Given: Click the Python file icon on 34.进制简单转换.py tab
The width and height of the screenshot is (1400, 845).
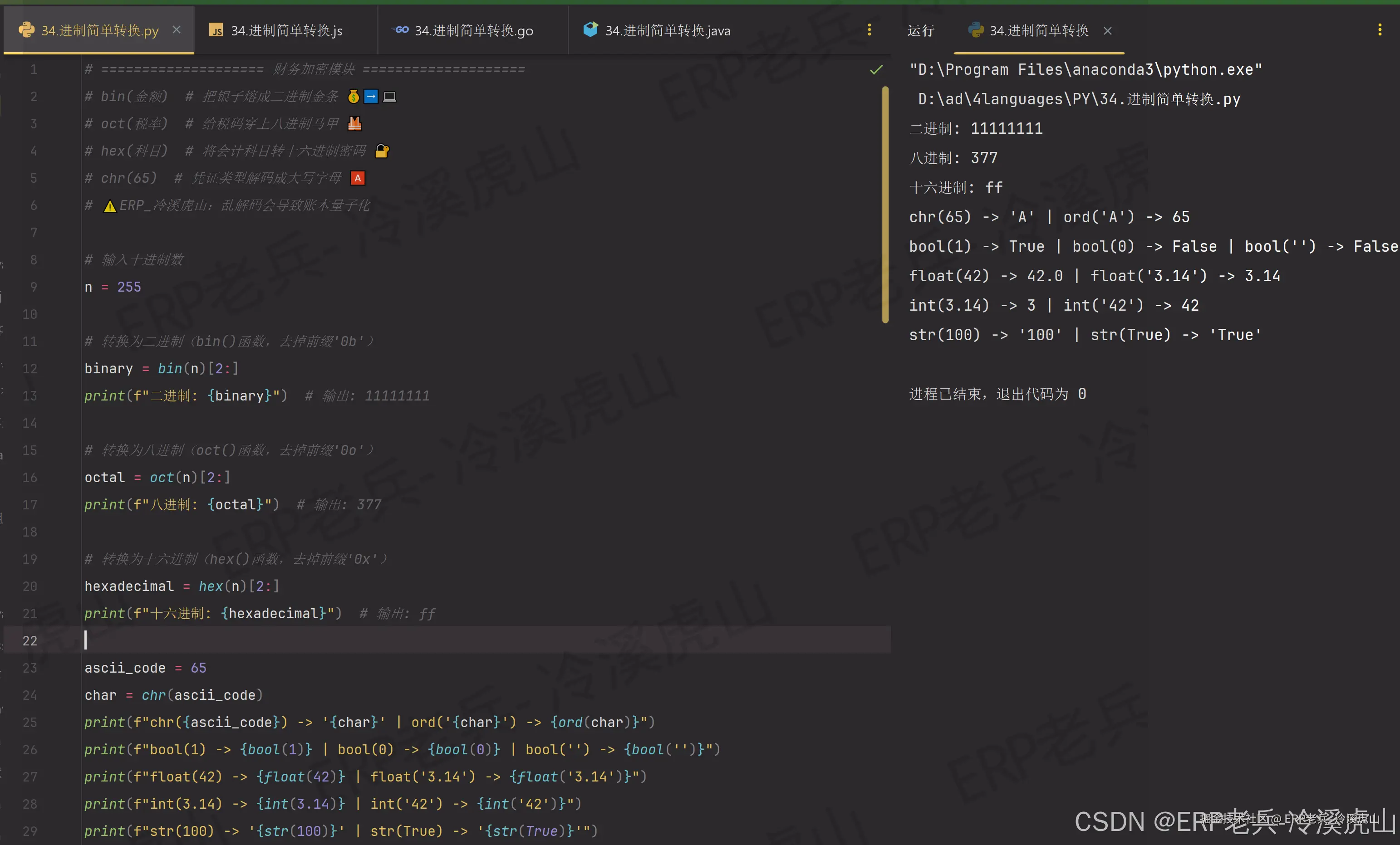Looking at the screenshot, I should (x=26, y=30).
